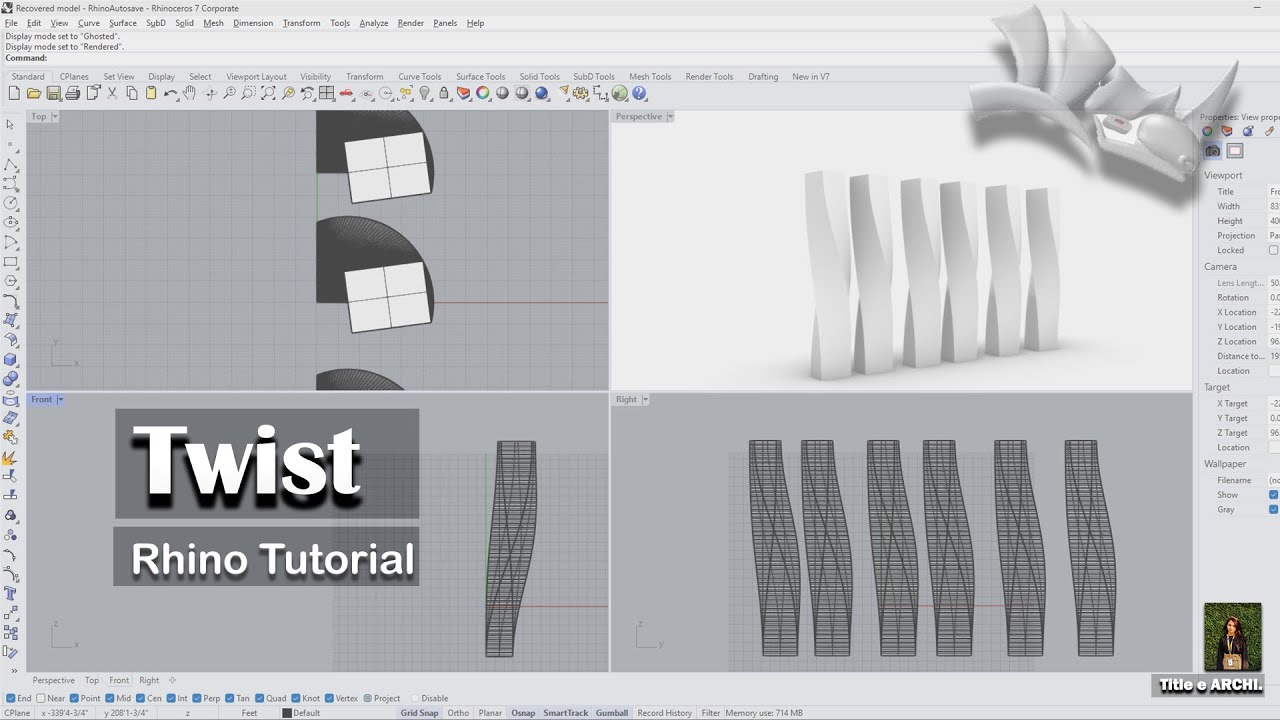Click the Help question mark icon

pos(639,93)
